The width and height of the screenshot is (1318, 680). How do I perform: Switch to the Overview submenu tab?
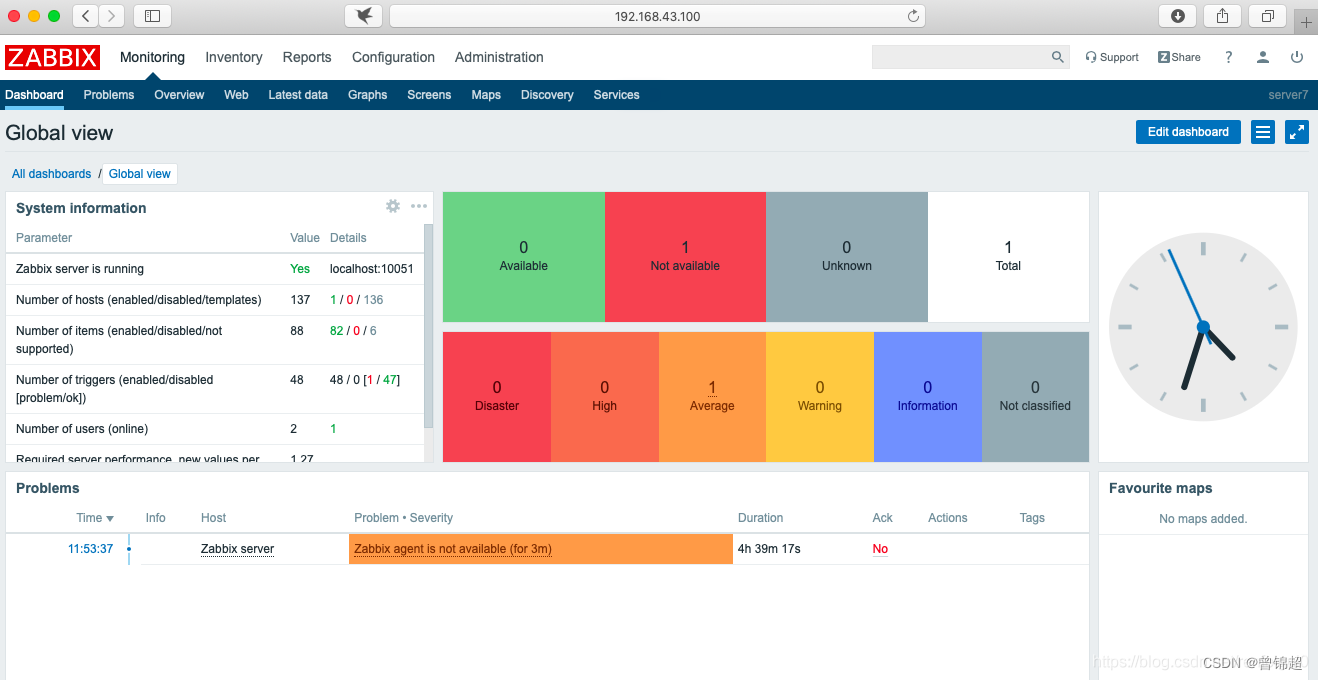(179, 95)
